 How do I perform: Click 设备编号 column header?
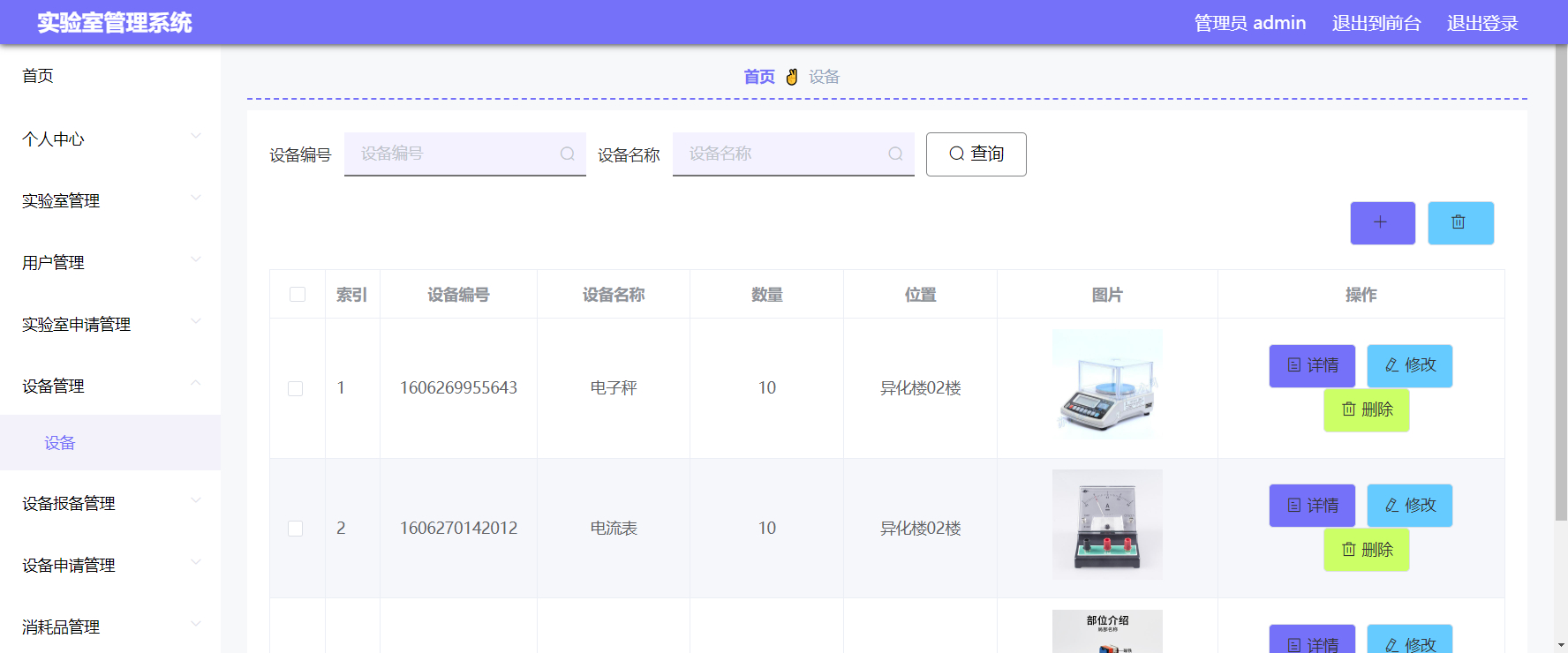point(458,295)
